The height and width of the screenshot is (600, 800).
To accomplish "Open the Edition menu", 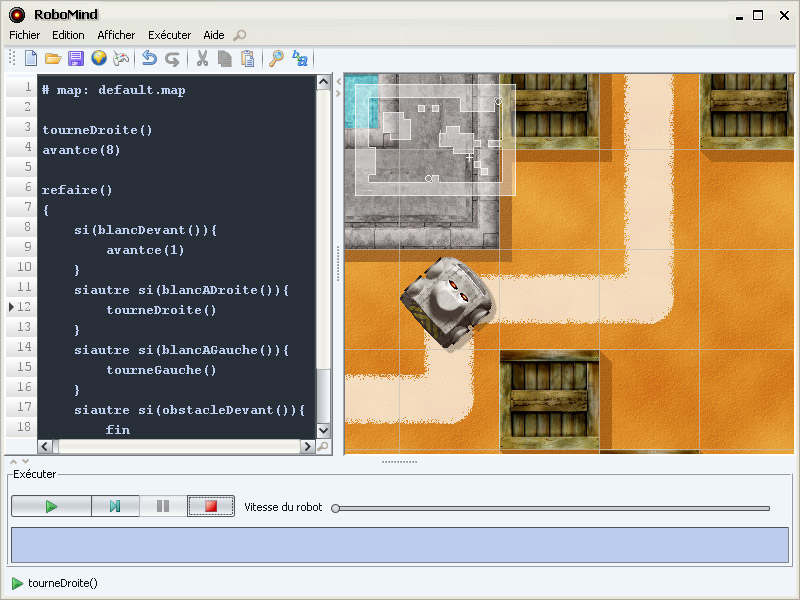I will click(x=68, y=35).
